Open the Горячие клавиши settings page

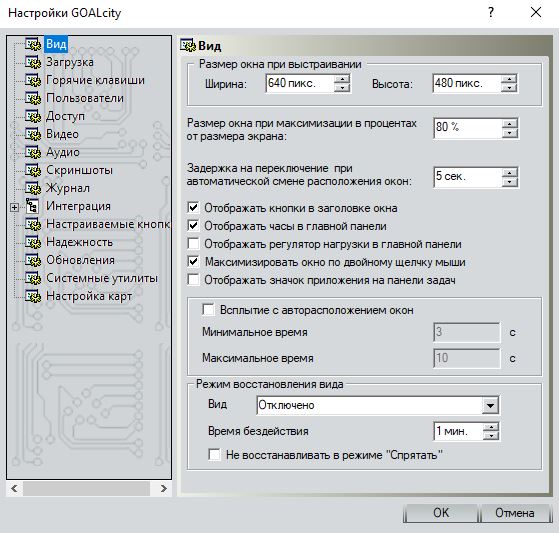click(x=96, y=80)
